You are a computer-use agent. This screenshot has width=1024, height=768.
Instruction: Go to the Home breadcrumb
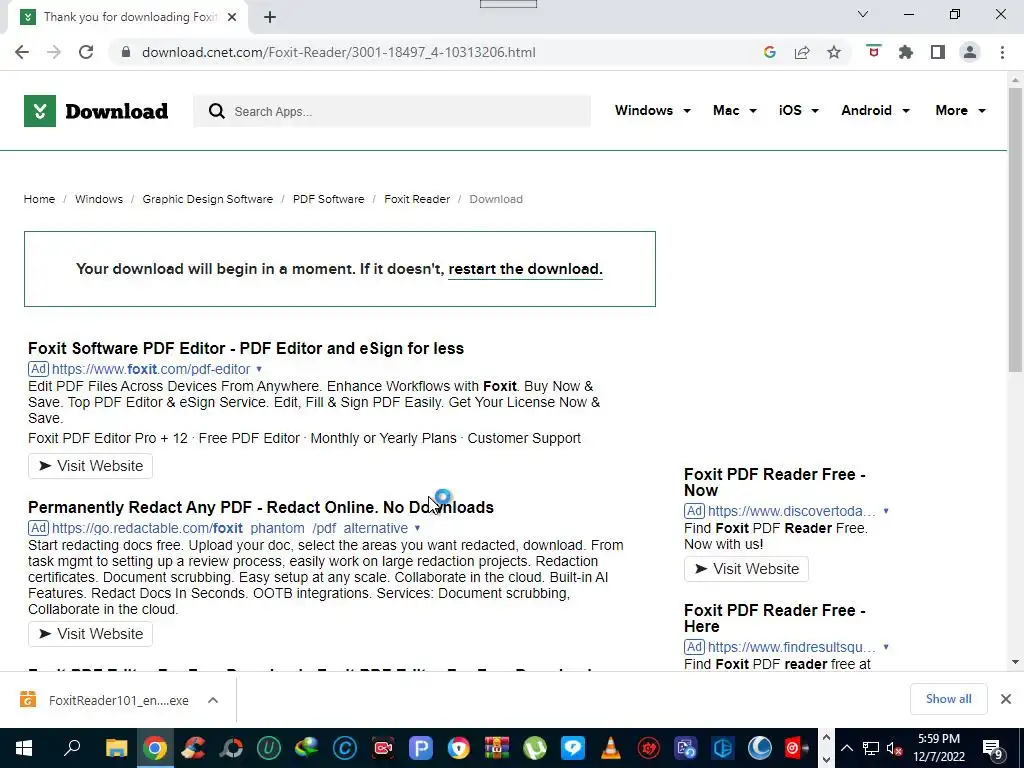coord(39,199)
